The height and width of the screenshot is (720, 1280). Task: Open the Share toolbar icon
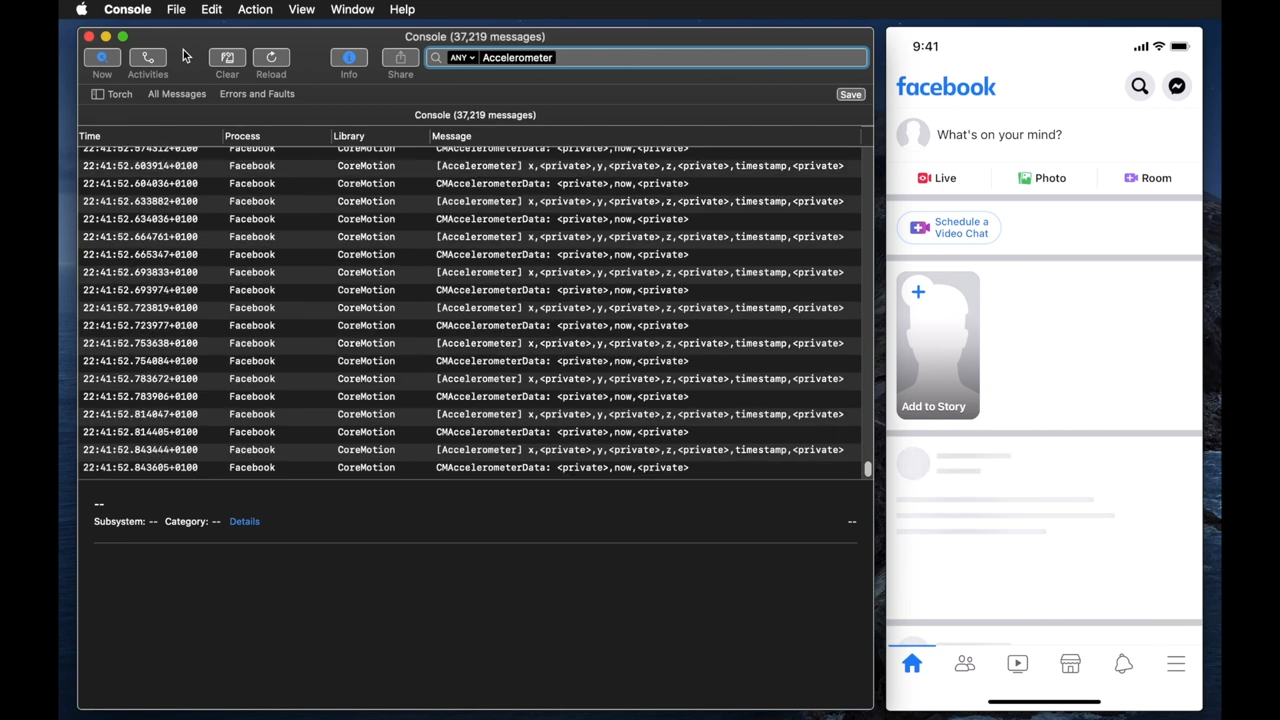click(400, 58)
